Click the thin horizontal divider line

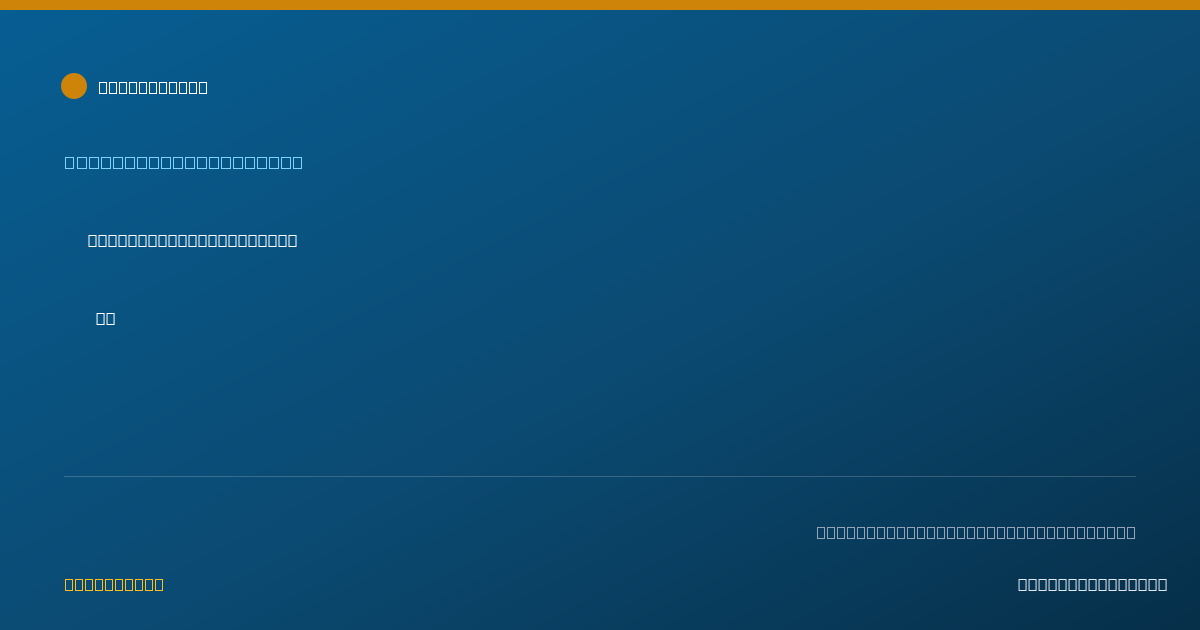coord(600,476)
